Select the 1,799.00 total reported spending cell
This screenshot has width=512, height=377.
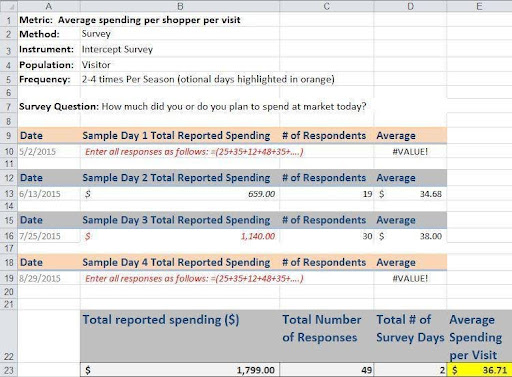(x=180, y=370)
